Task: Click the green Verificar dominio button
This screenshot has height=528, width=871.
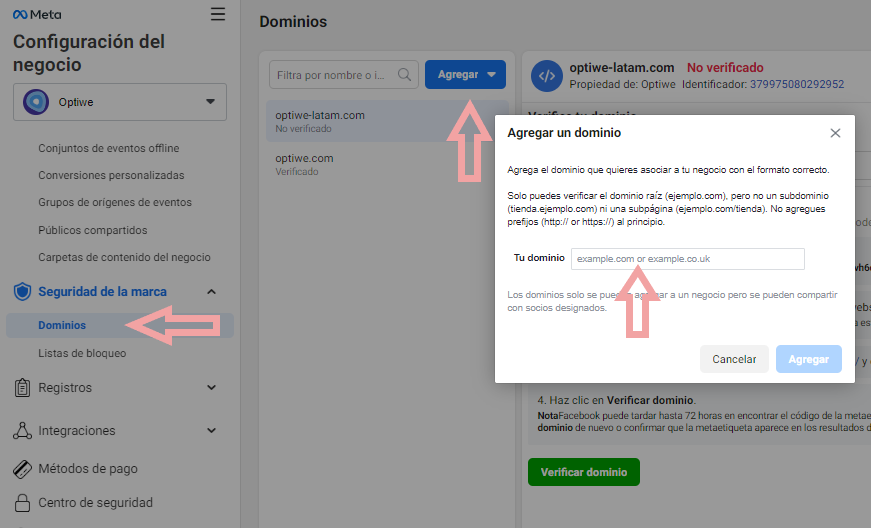Action: [x=583, y=472]
